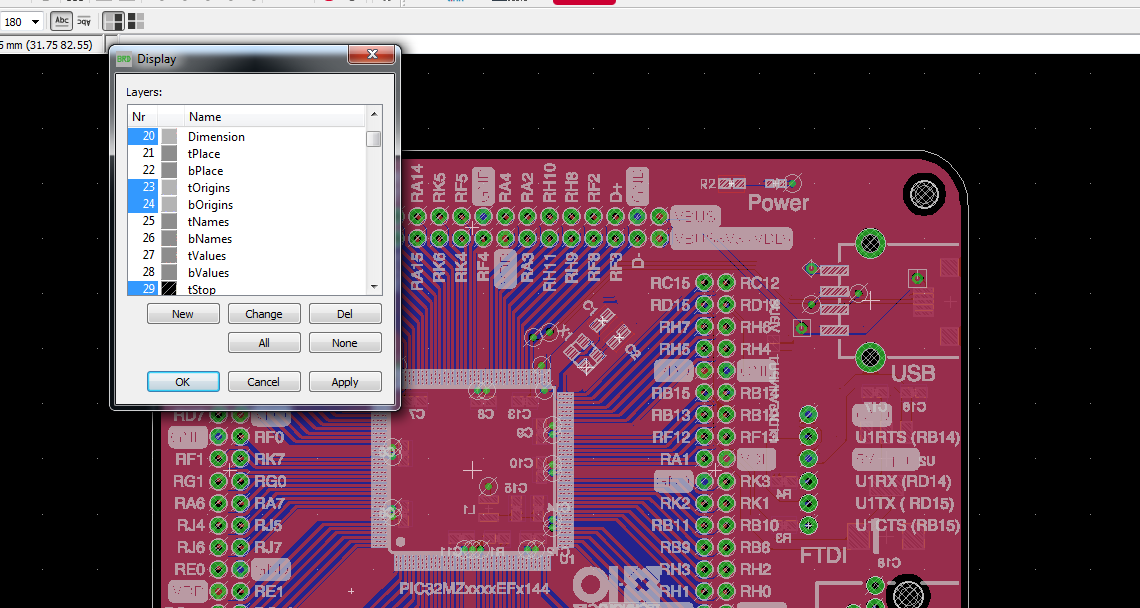Toggle visibility of layer 20 Dimension

click(x=143, y=137)
